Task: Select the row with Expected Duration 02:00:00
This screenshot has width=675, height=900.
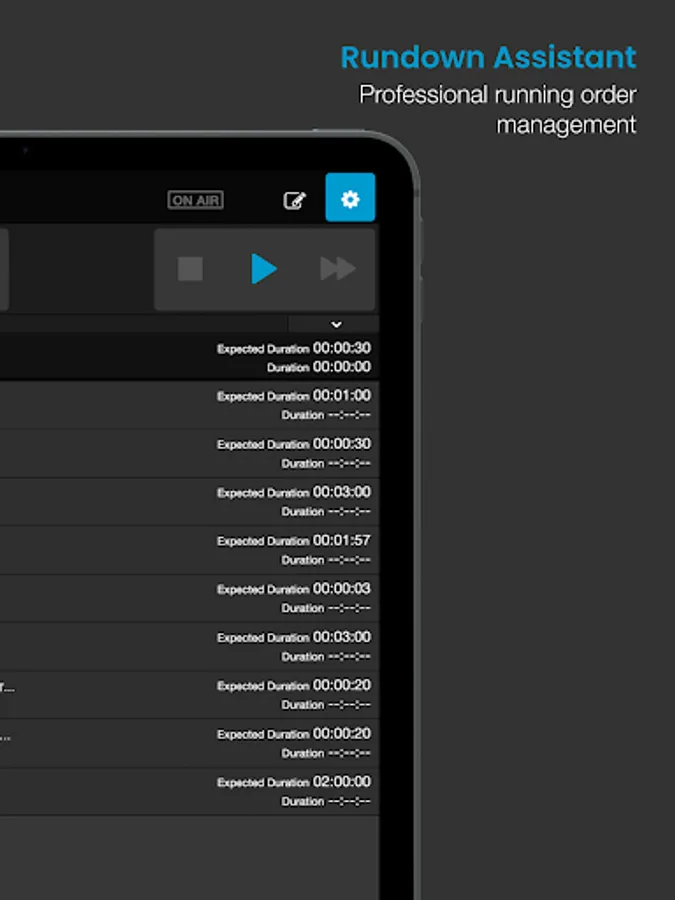Action: pyautogui.click(x=189, y=792)
